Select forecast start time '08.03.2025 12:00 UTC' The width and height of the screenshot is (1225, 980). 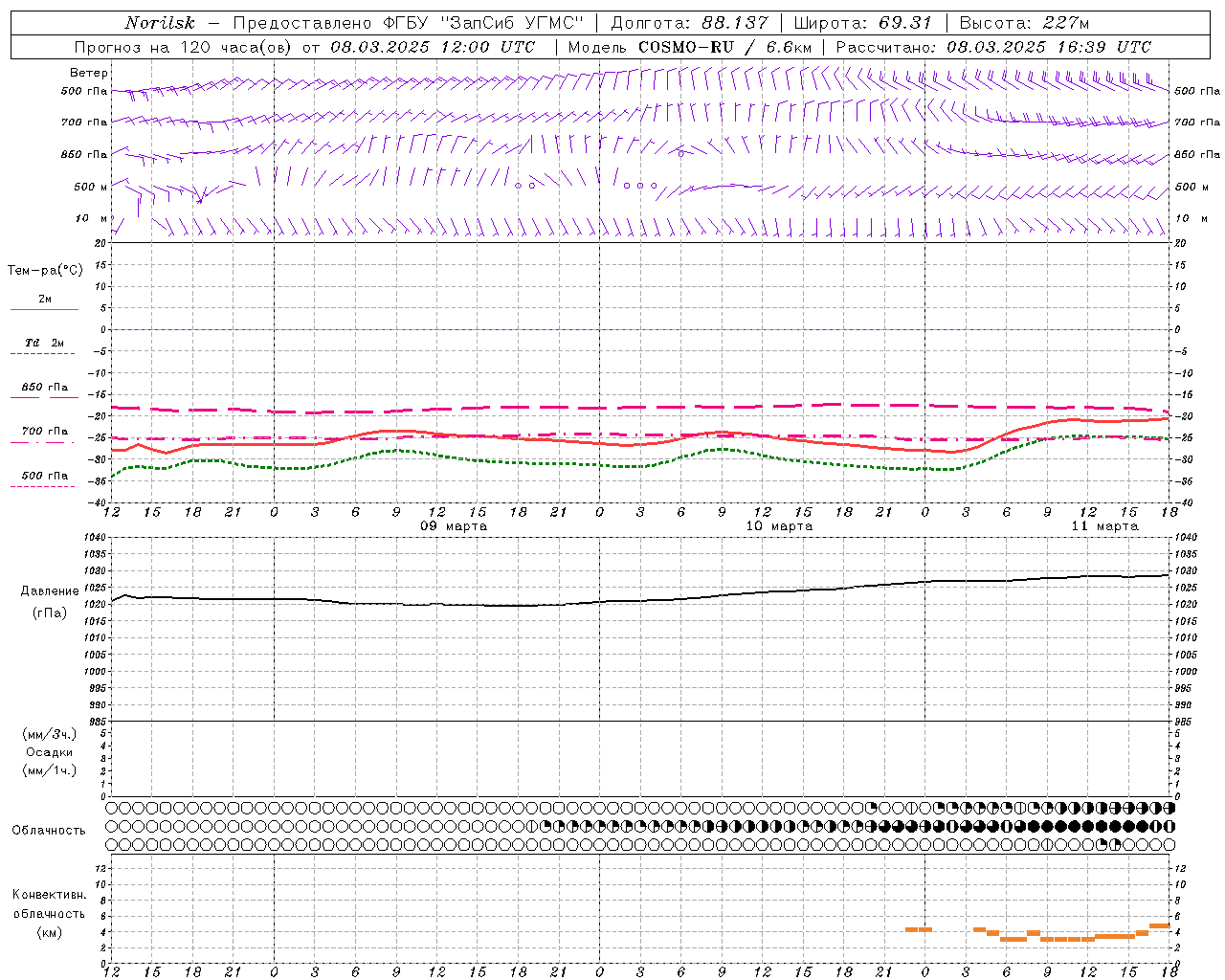433,47
